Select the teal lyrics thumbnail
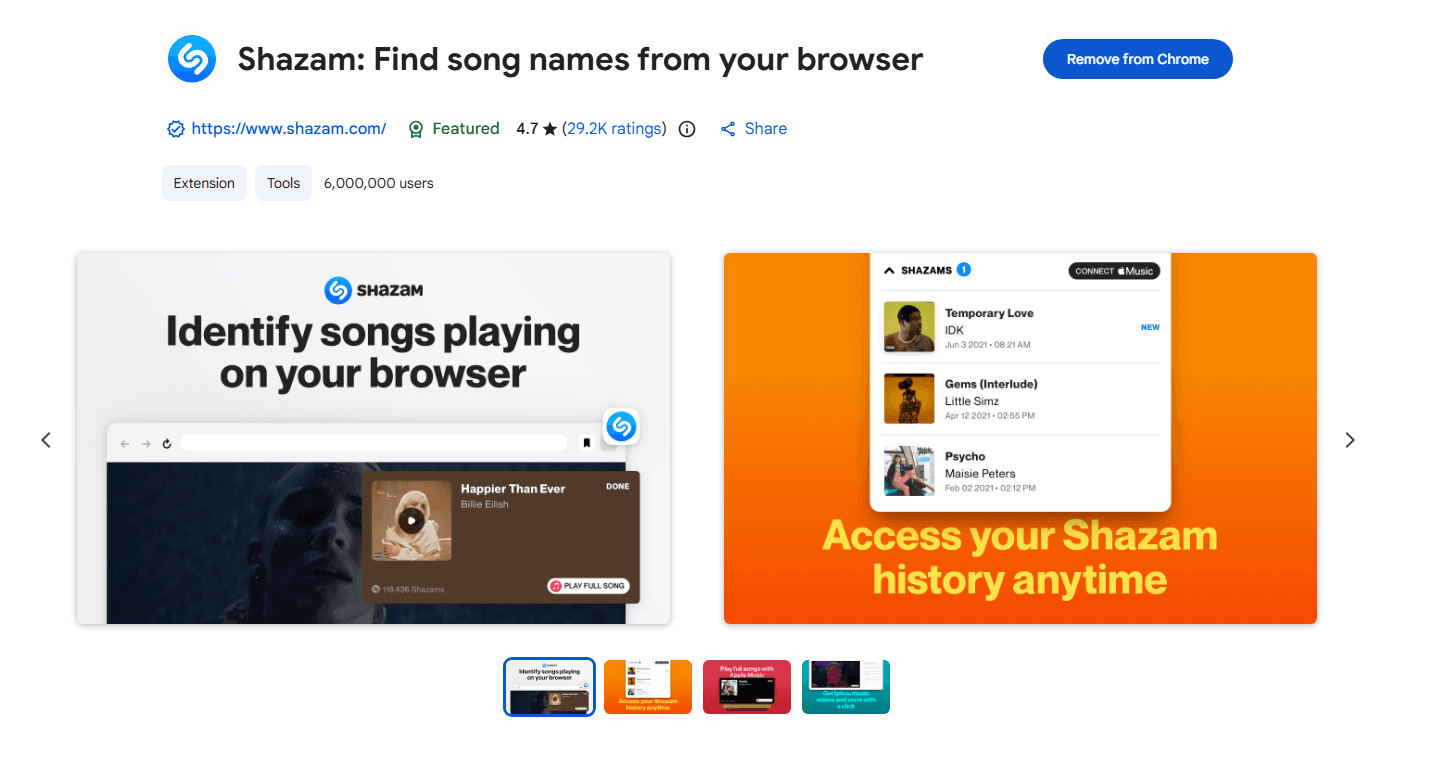 [x=846, y=687]
